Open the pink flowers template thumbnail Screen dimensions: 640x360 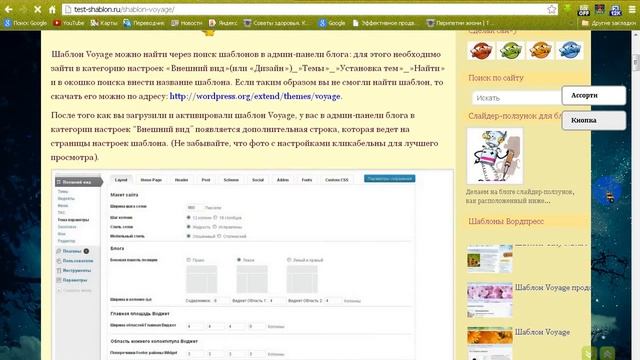489,300
